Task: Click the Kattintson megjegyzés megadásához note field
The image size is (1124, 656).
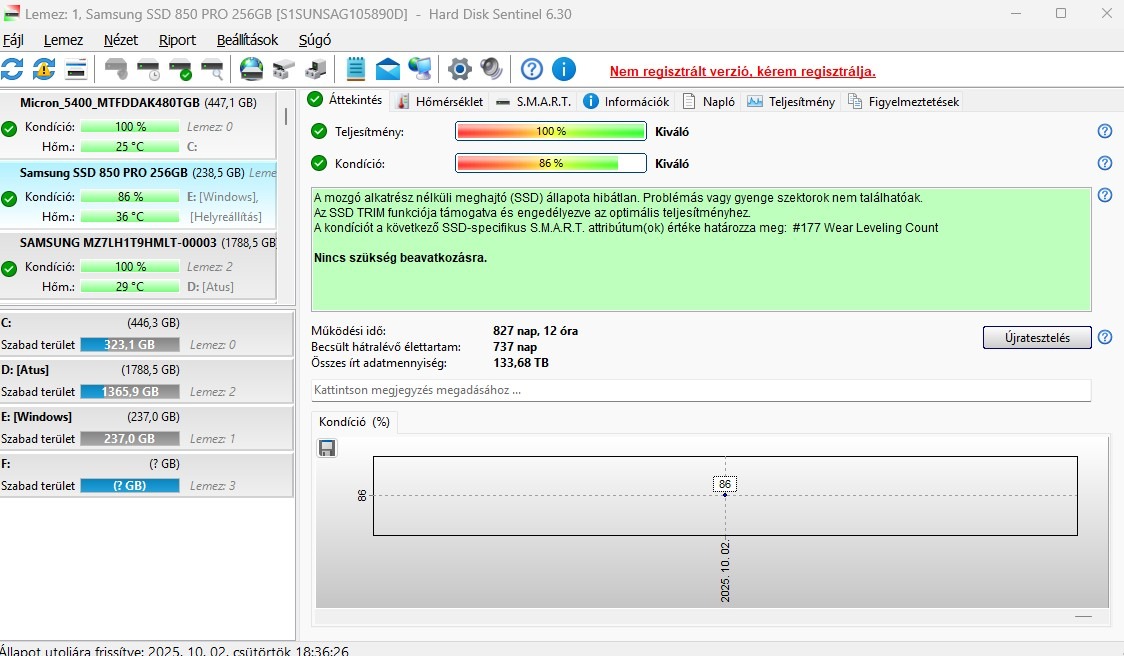Action: click(701, 390)
